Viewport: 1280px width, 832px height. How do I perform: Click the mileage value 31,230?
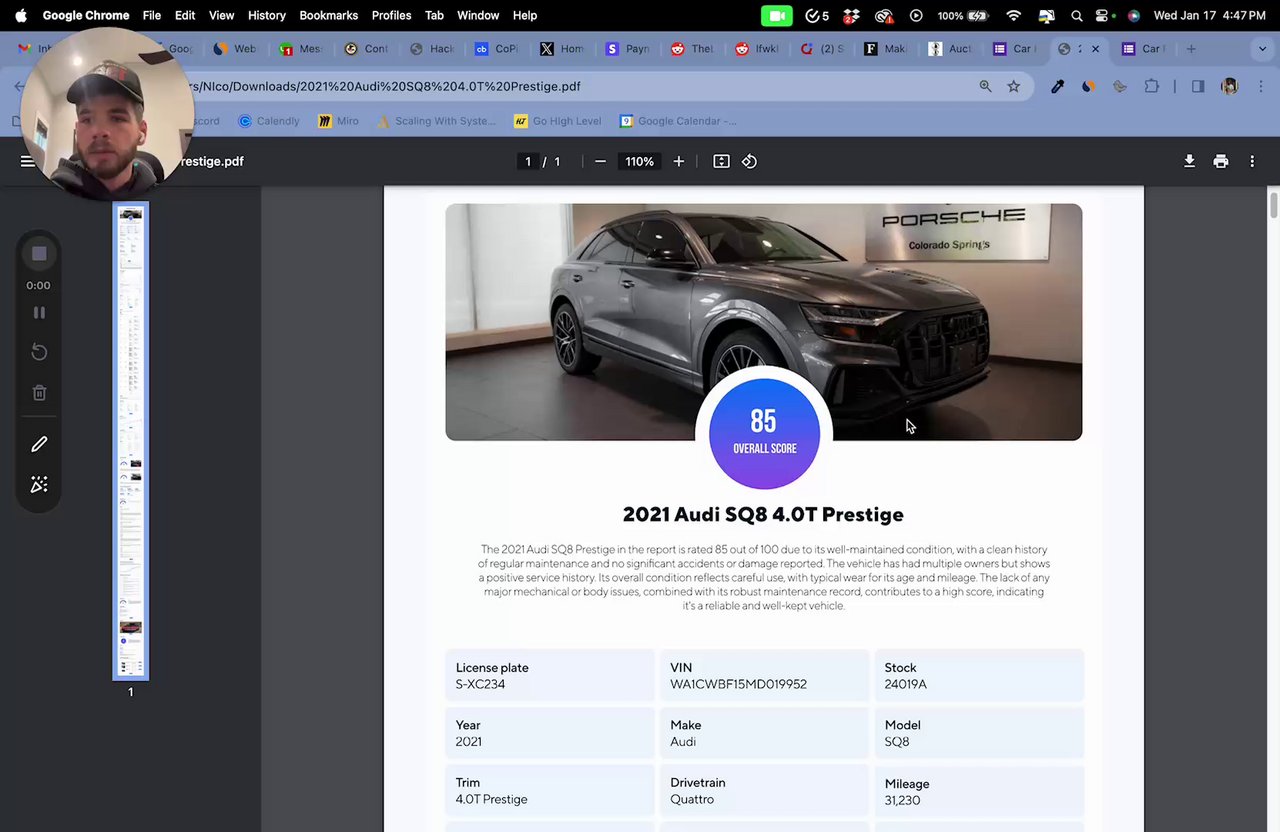tap(902, 800)
